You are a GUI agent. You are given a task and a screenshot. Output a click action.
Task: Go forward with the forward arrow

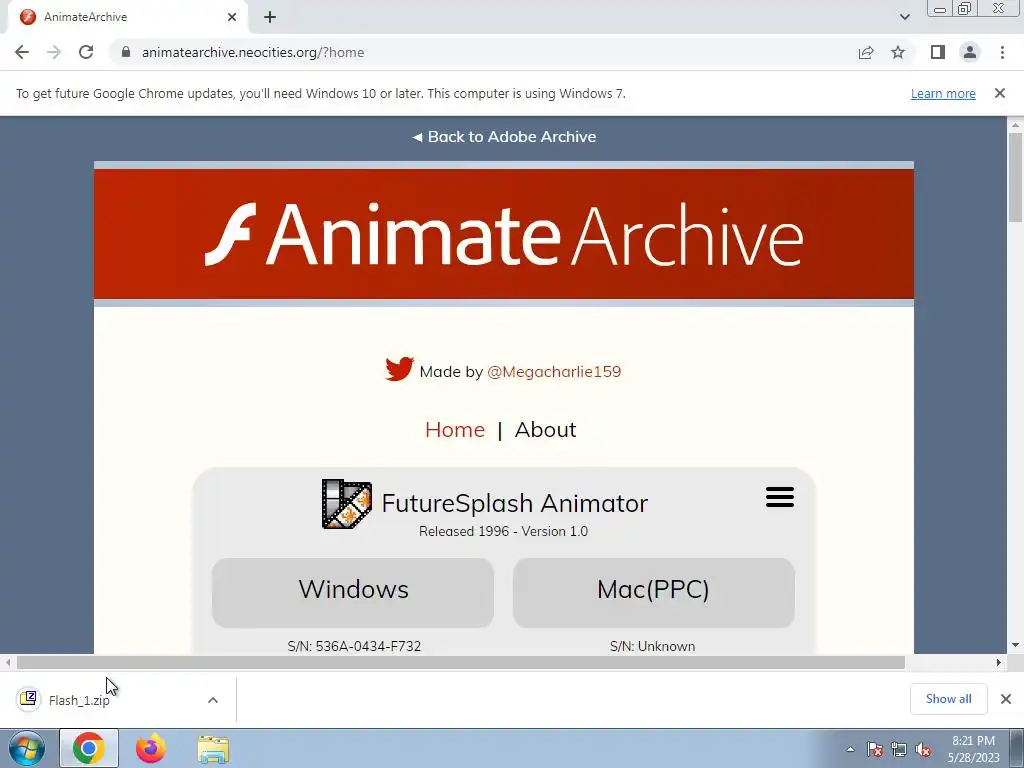(54, 52)
